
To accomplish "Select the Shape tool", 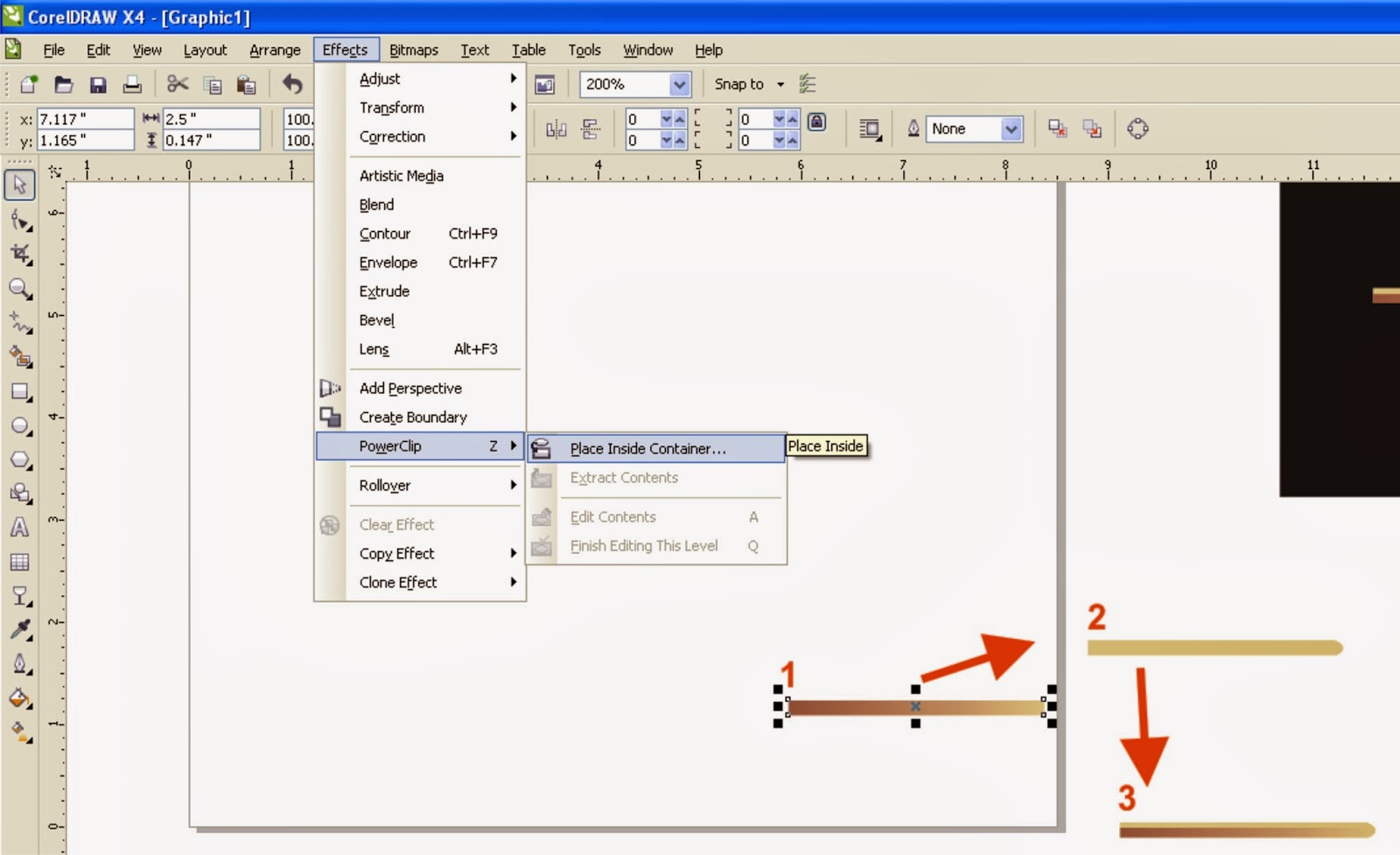I will point(20,221).
